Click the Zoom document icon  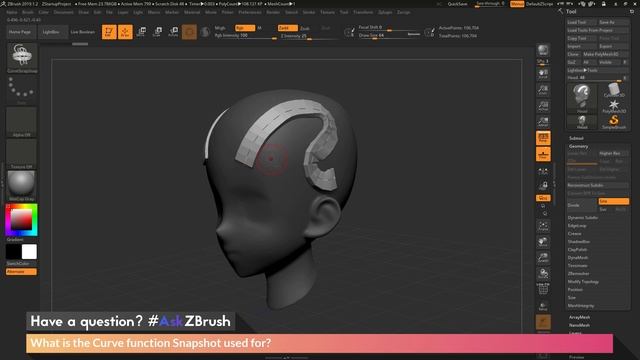click(x=543, y=90)
